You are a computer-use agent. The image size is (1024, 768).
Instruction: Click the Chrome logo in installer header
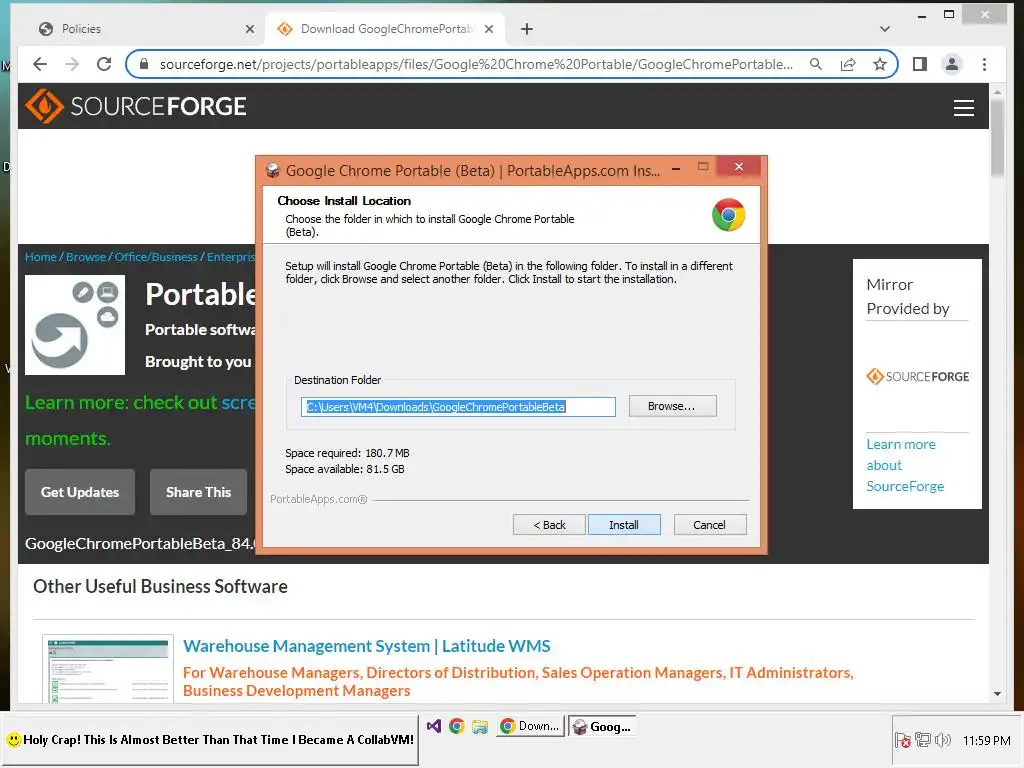[729, 215]
